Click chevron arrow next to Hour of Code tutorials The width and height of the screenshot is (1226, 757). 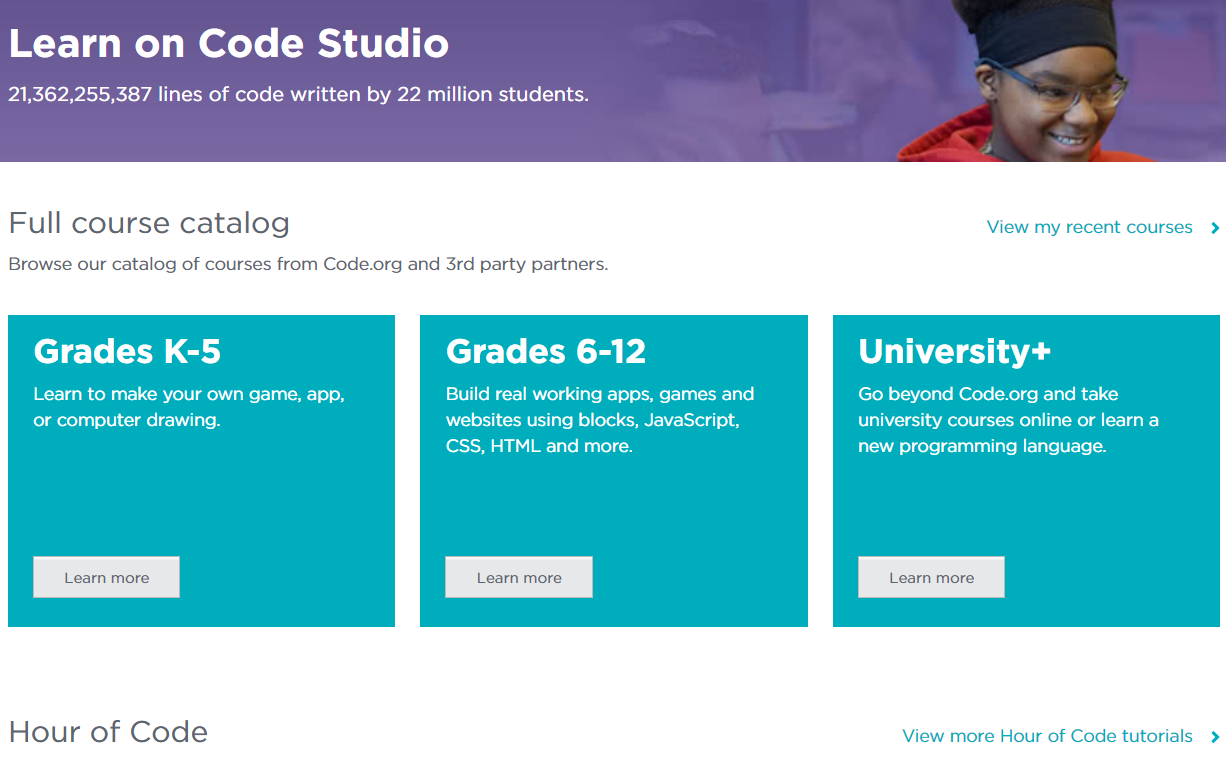click(x=1215, y=737)
